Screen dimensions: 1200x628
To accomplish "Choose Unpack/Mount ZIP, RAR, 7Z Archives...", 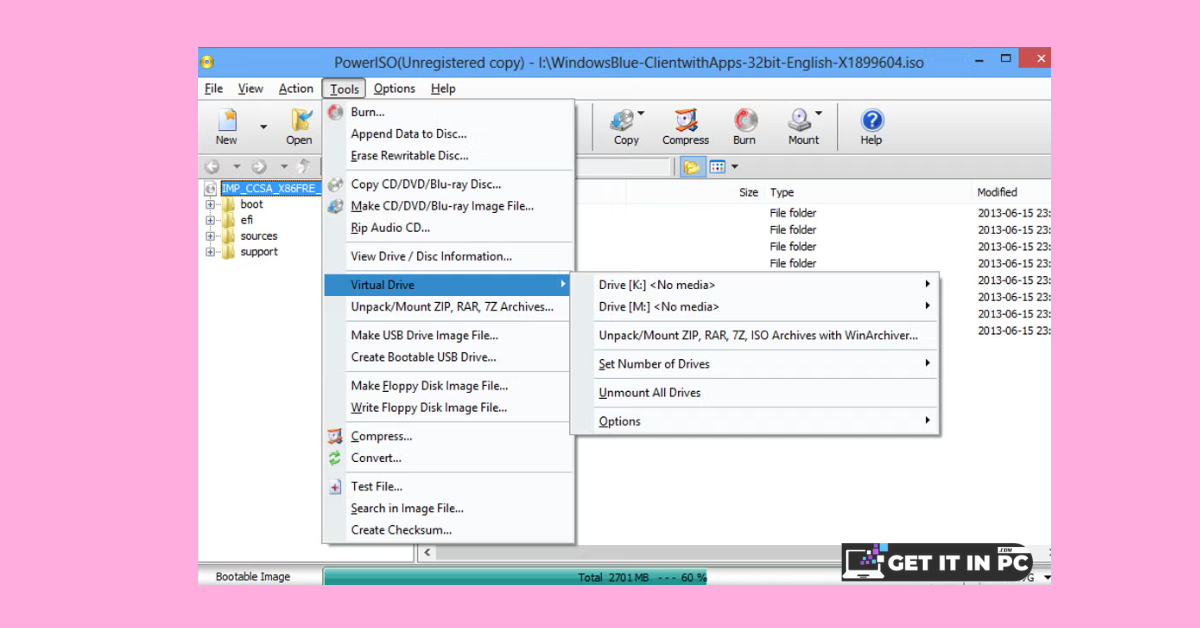I will click(448, 307).
